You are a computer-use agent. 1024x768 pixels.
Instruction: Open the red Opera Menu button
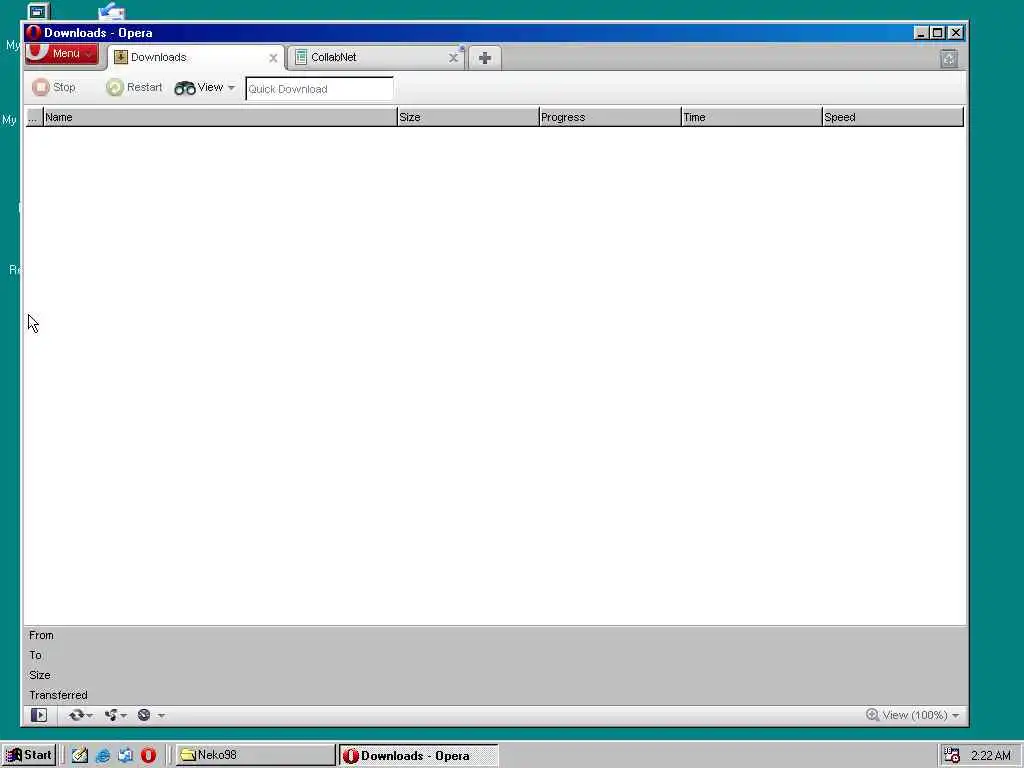tap(62, 54)
